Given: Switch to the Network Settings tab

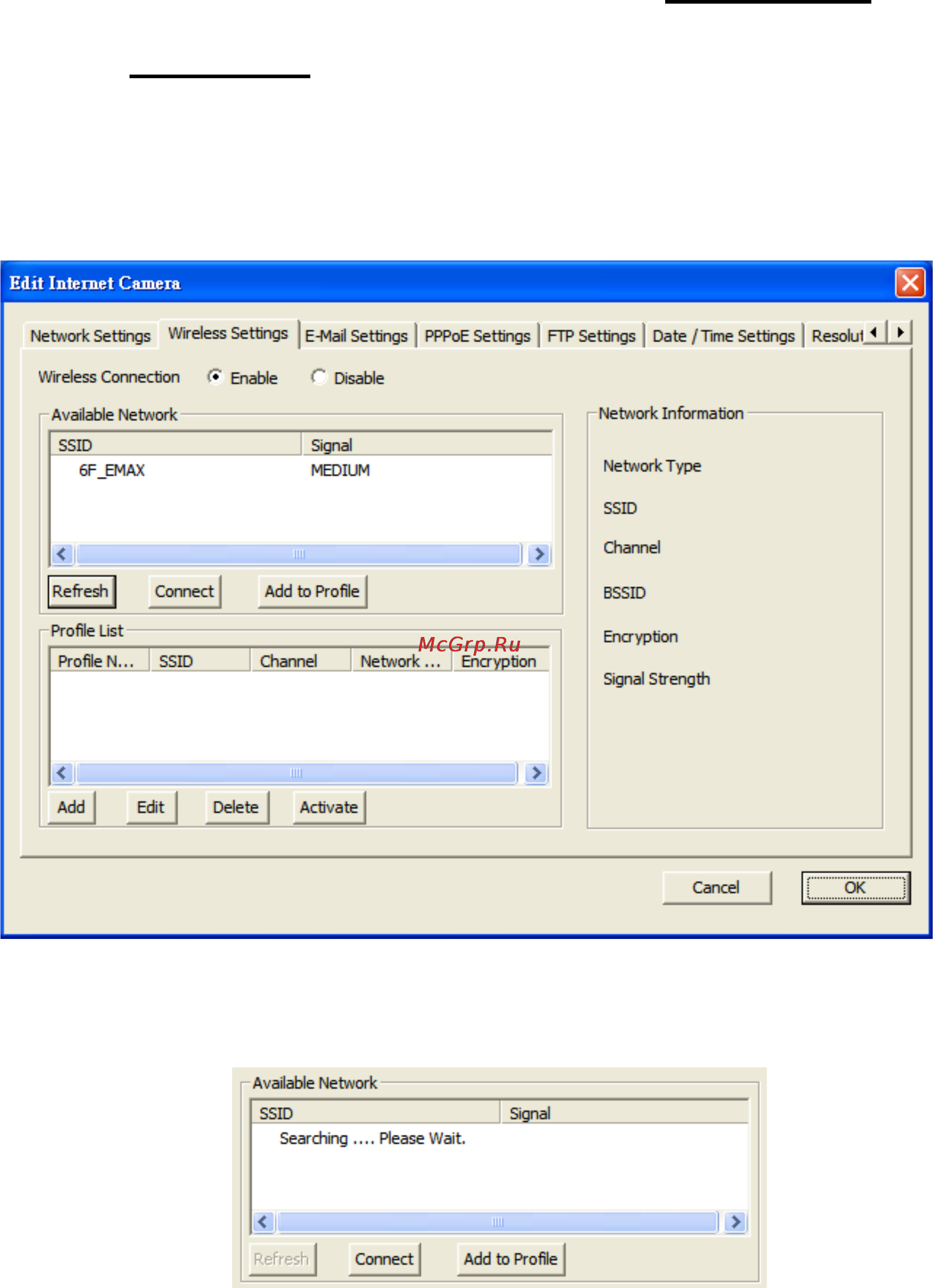Looking at the screenshot, I should click(x=90, y=336).
